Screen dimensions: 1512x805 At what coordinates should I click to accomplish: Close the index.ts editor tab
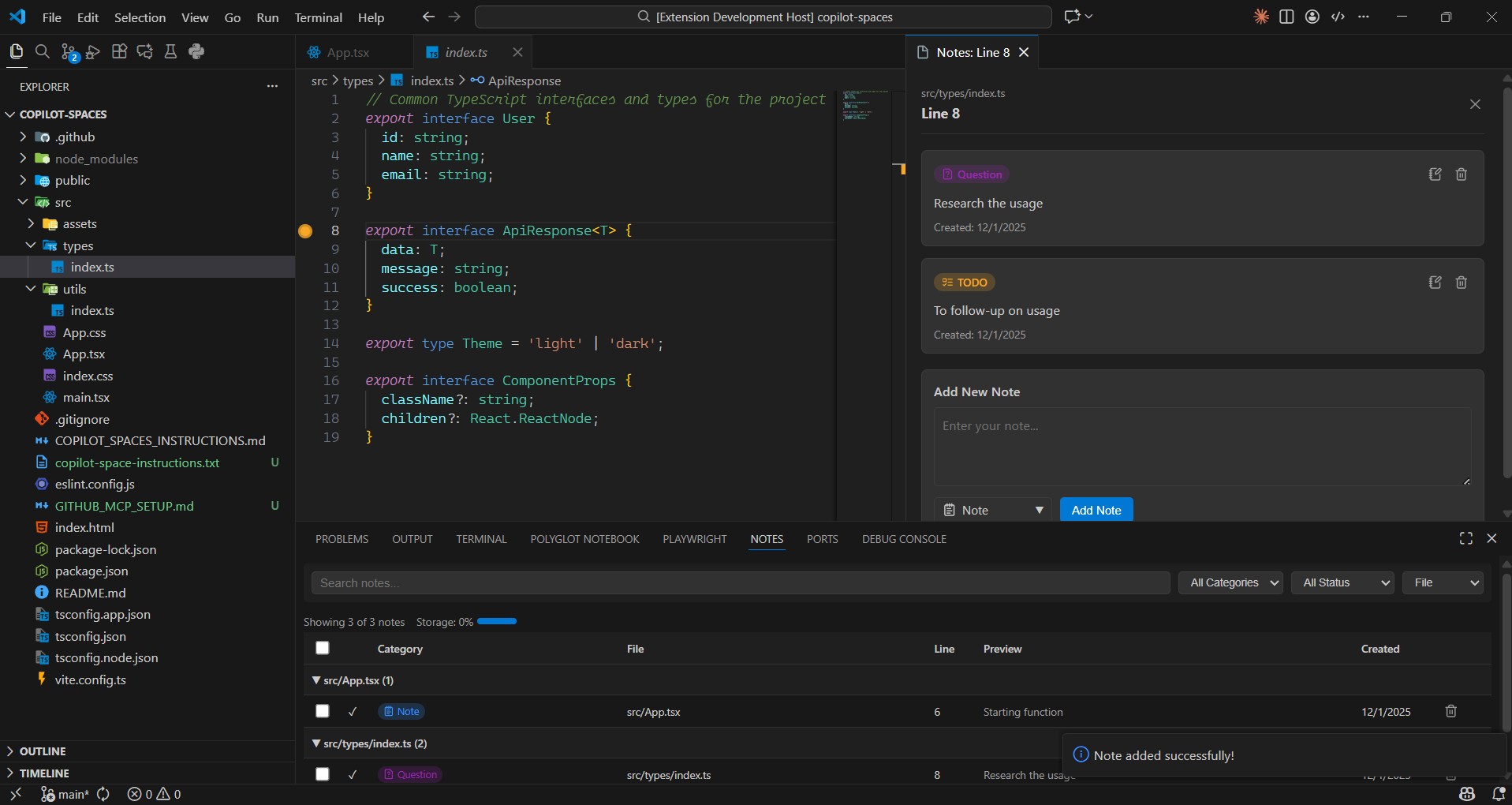coord(517,52)
